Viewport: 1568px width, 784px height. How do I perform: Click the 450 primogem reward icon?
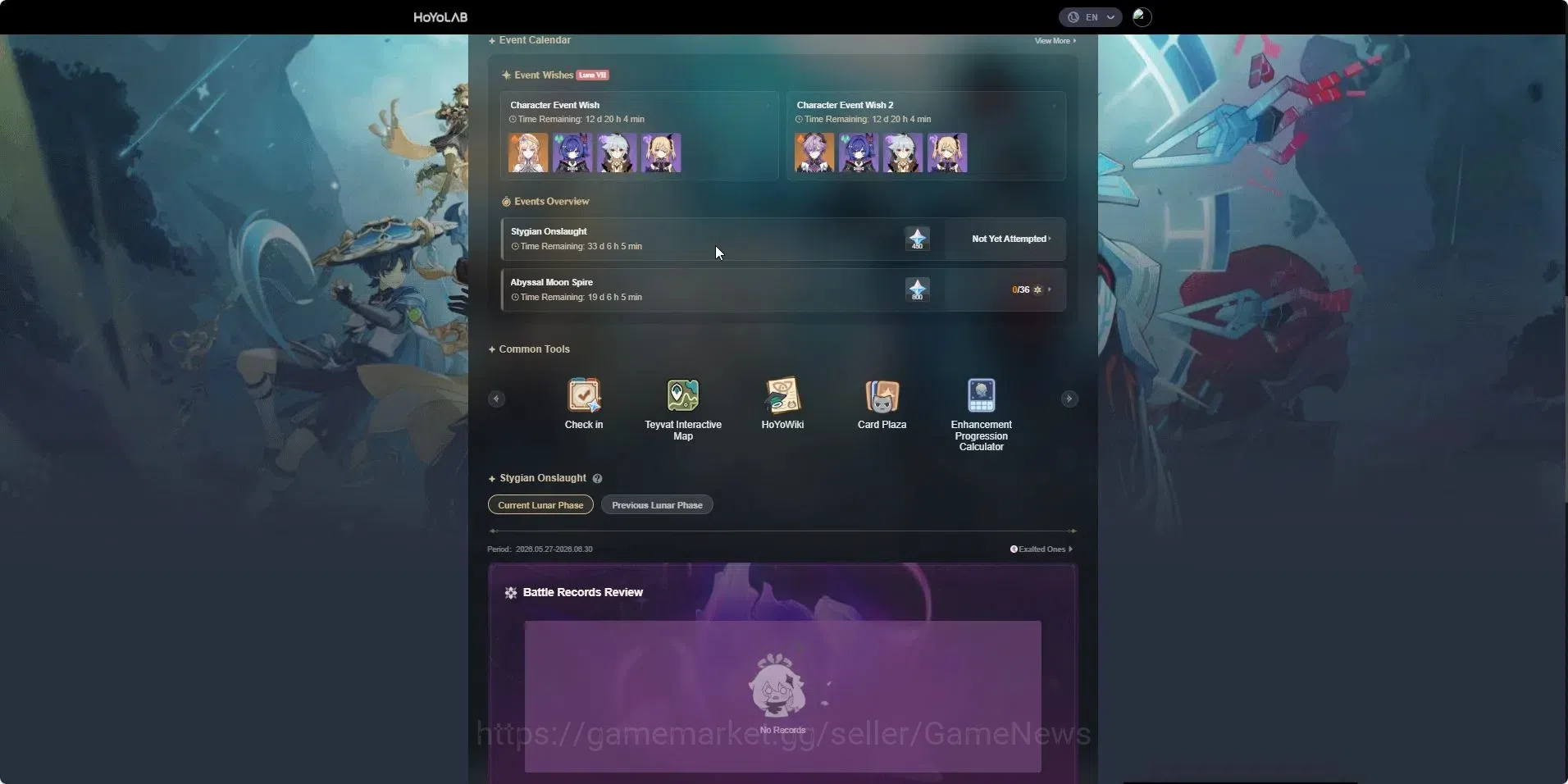pyautogui.click(x=917, y=239)
